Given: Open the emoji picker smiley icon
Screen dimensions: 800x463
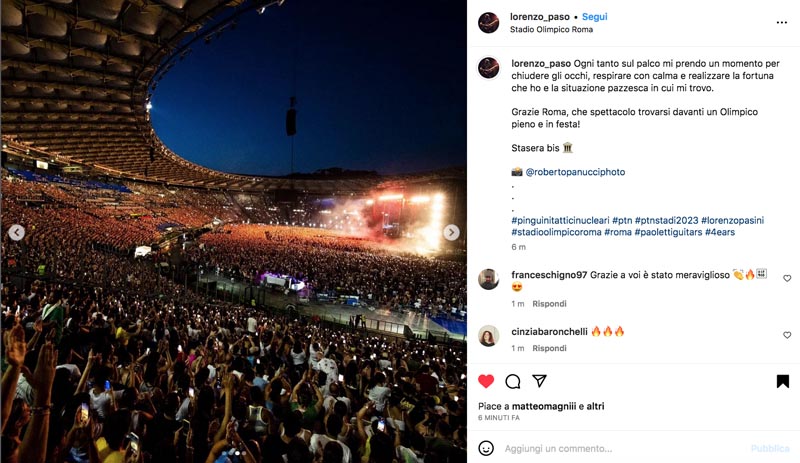Looking at the screenshot, I should [486, 448].
